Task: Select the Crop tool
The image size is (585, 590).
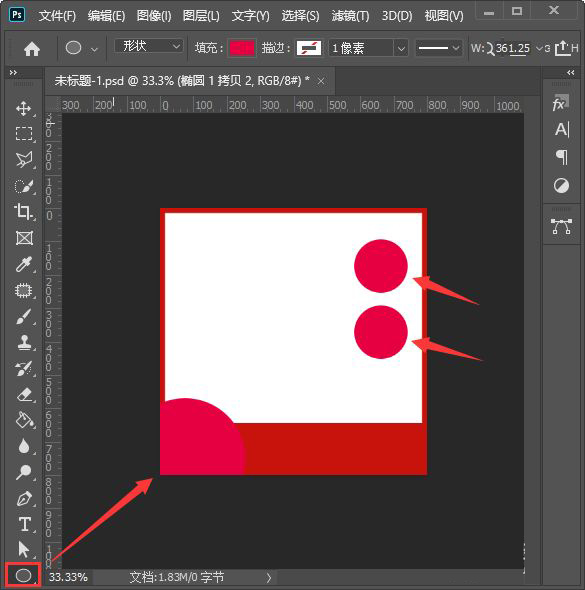Action: pos(24,211)
